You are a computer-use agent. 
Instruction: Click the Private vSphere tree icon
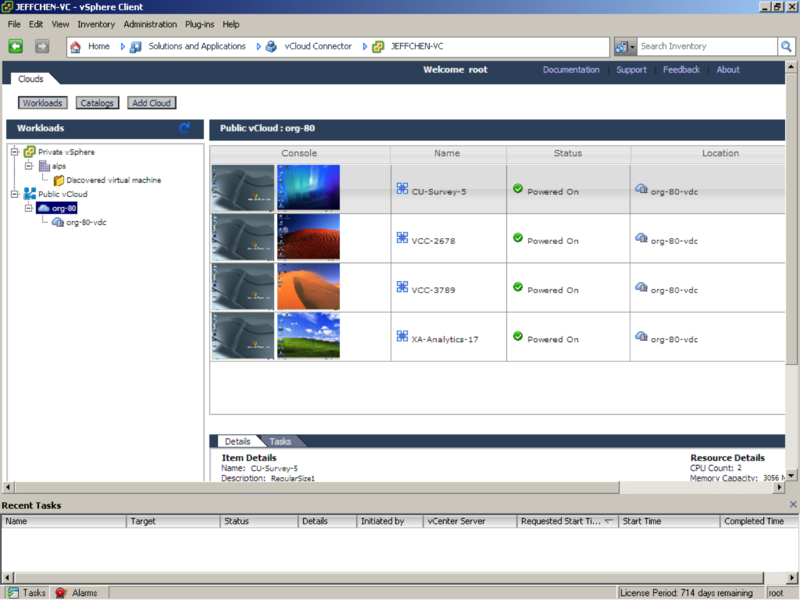pyautogui.click(x=30, y=152)
